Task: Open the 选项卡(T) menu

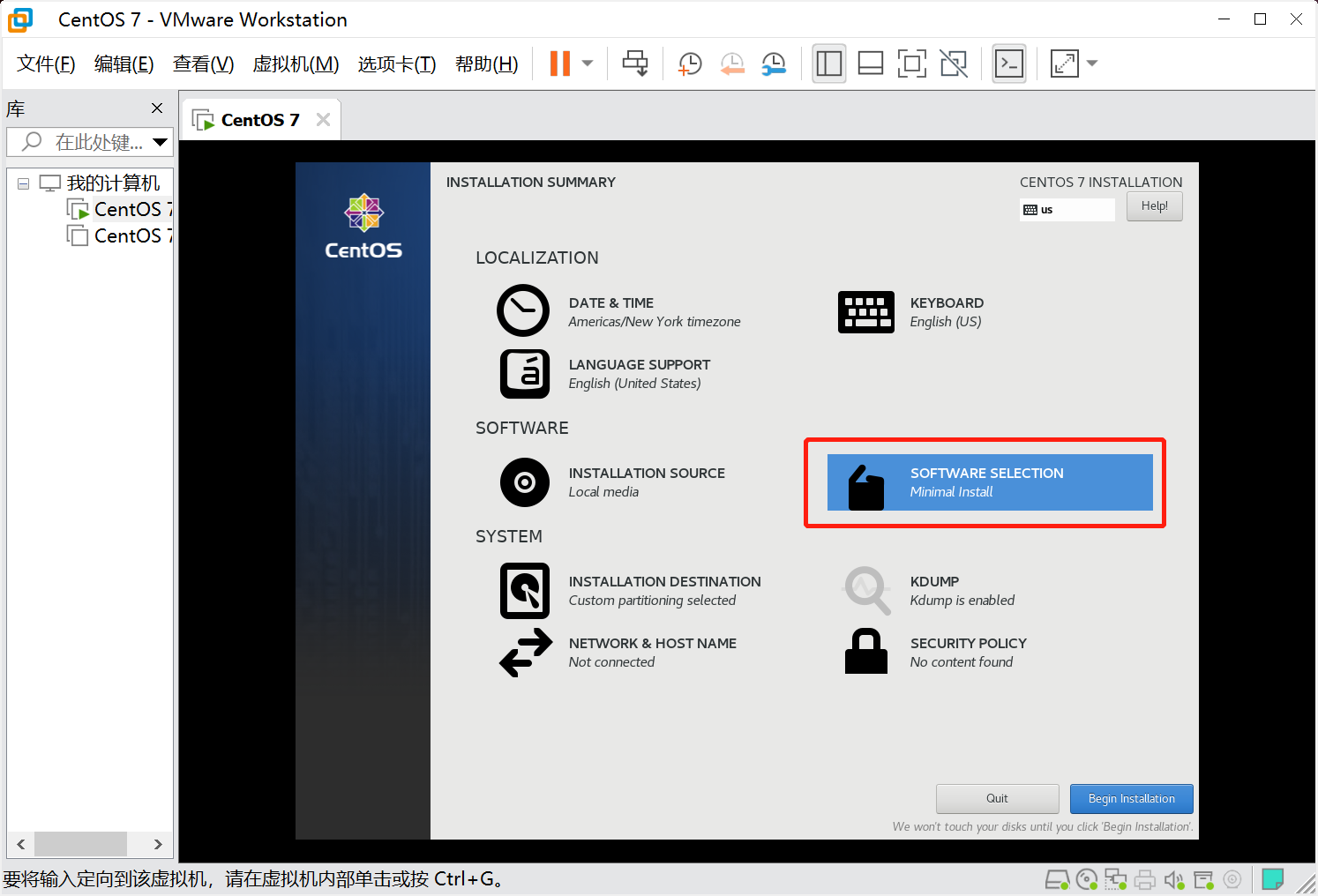Action: 397,63
